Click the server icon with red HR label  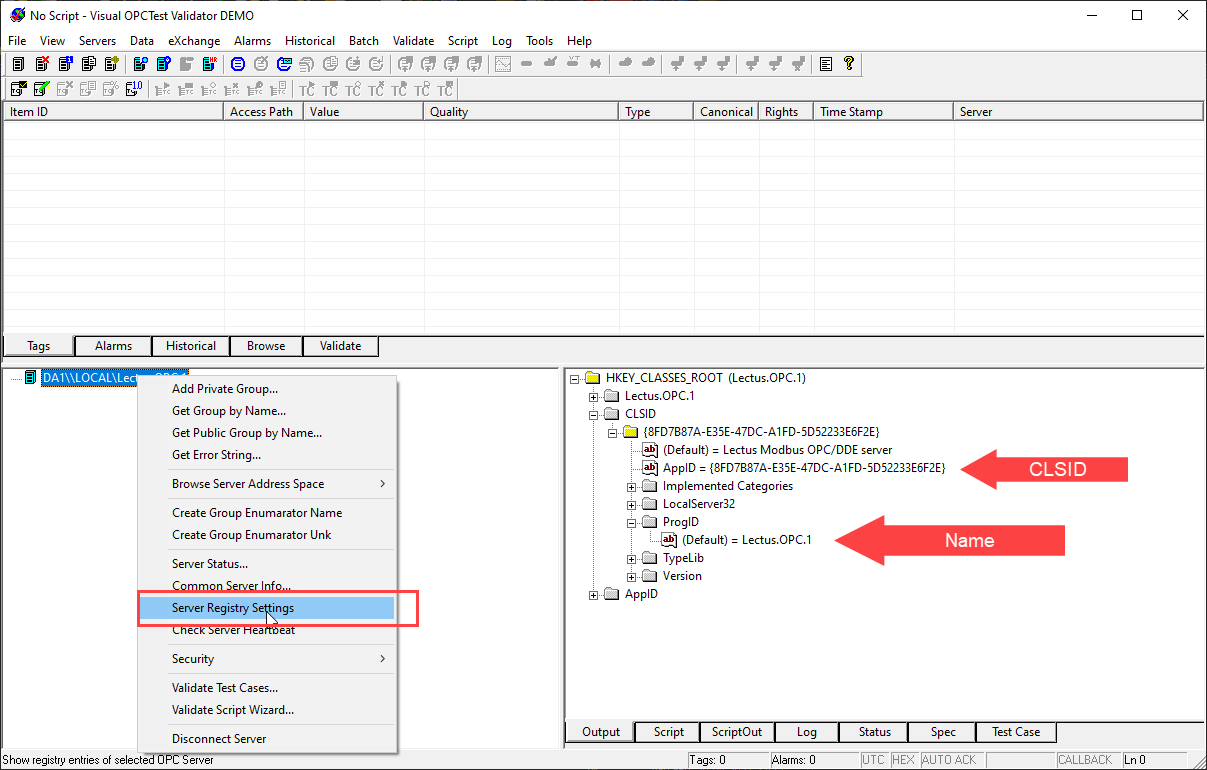210,64
